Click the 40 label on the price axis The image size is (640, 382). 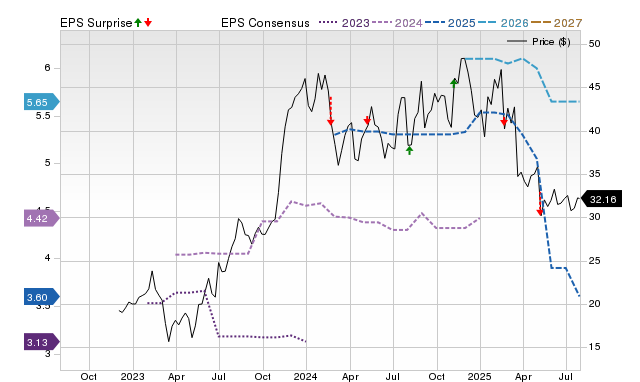click(x=595, y=131)
